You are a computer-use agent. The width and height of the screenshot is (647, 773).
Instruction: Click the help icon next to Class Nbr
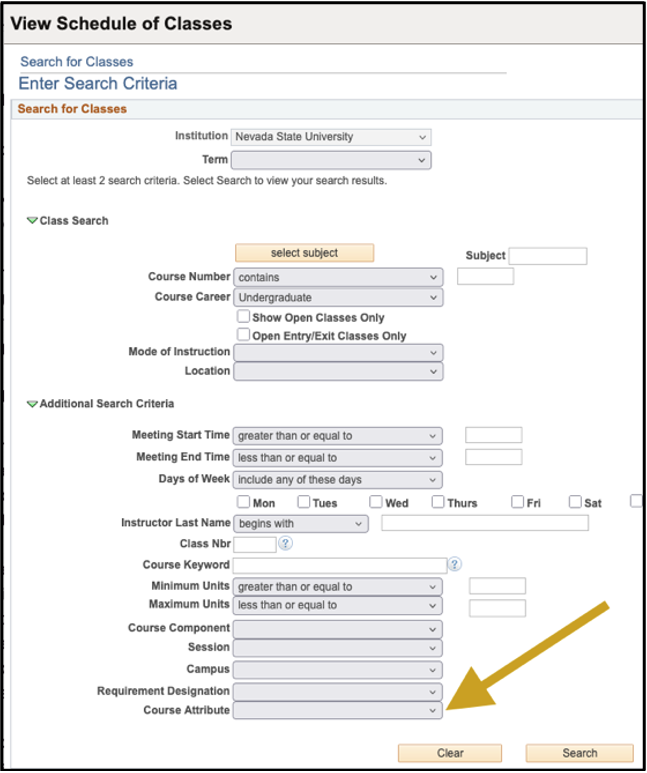285,544
